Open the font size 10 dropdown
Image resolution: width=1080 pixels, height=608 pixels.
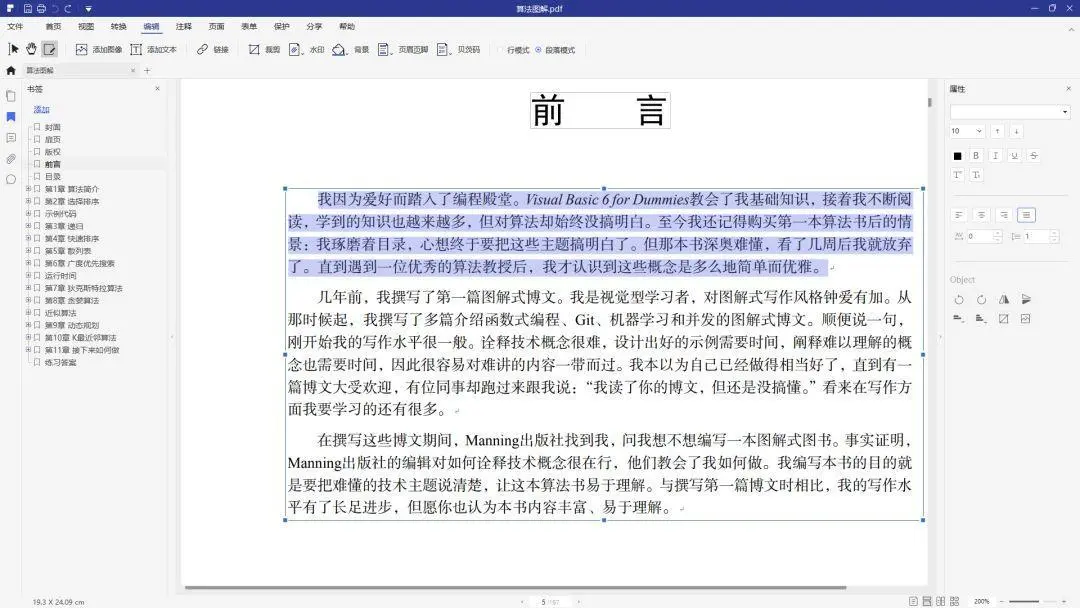coord(967,131)
